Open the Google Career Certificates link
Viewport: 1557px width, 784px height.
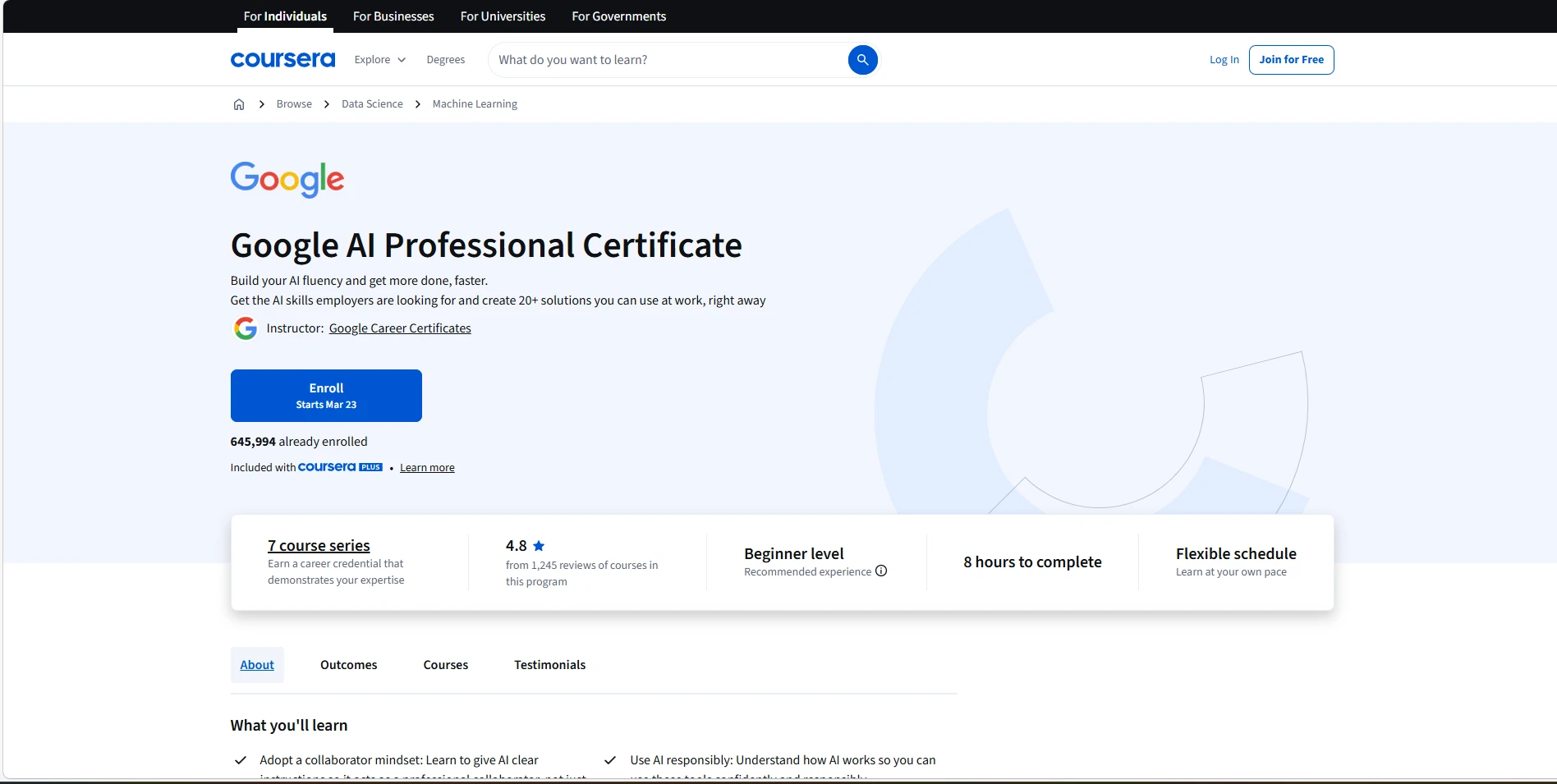point(399,328)
